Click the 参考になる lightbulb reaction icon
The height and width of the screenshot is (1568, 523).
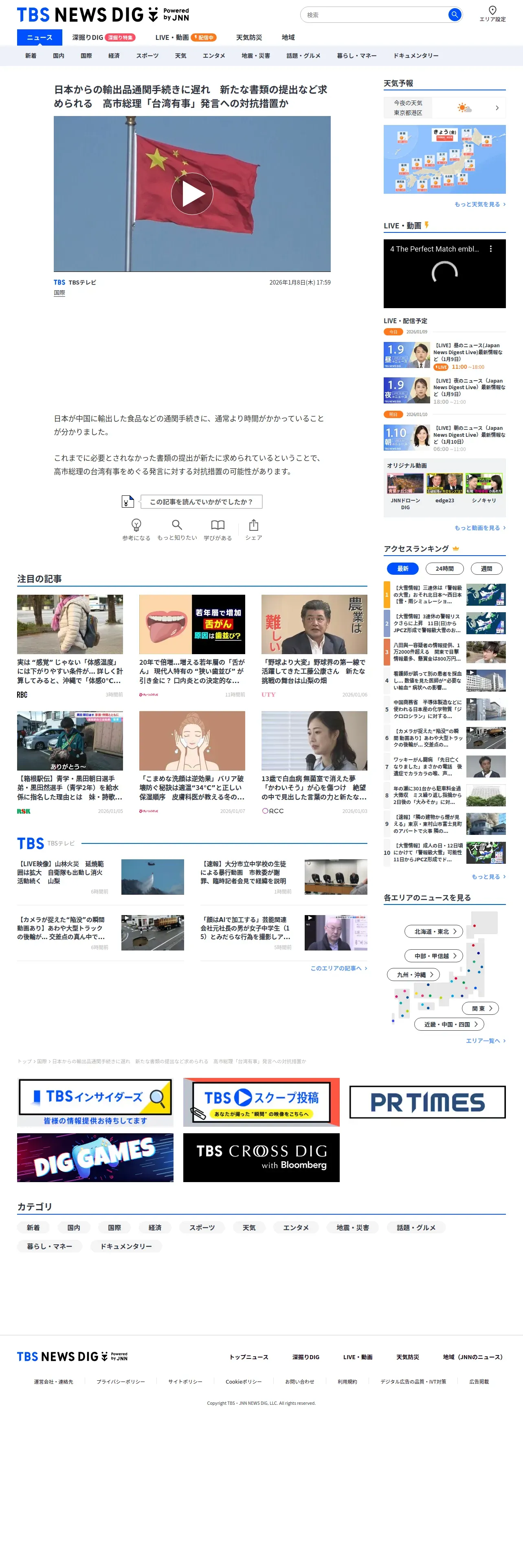tap(136, 525)
